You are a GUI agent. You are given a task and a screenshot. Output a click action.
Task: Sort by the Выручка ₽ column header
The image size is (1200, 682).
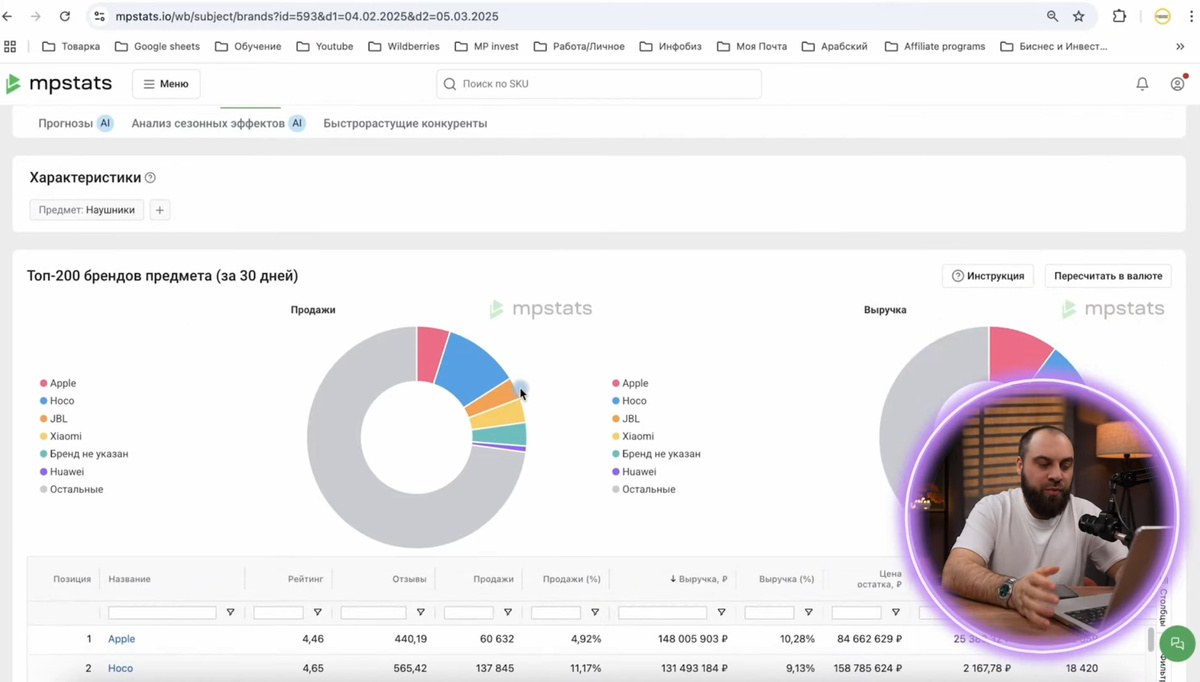pos(698,579)
